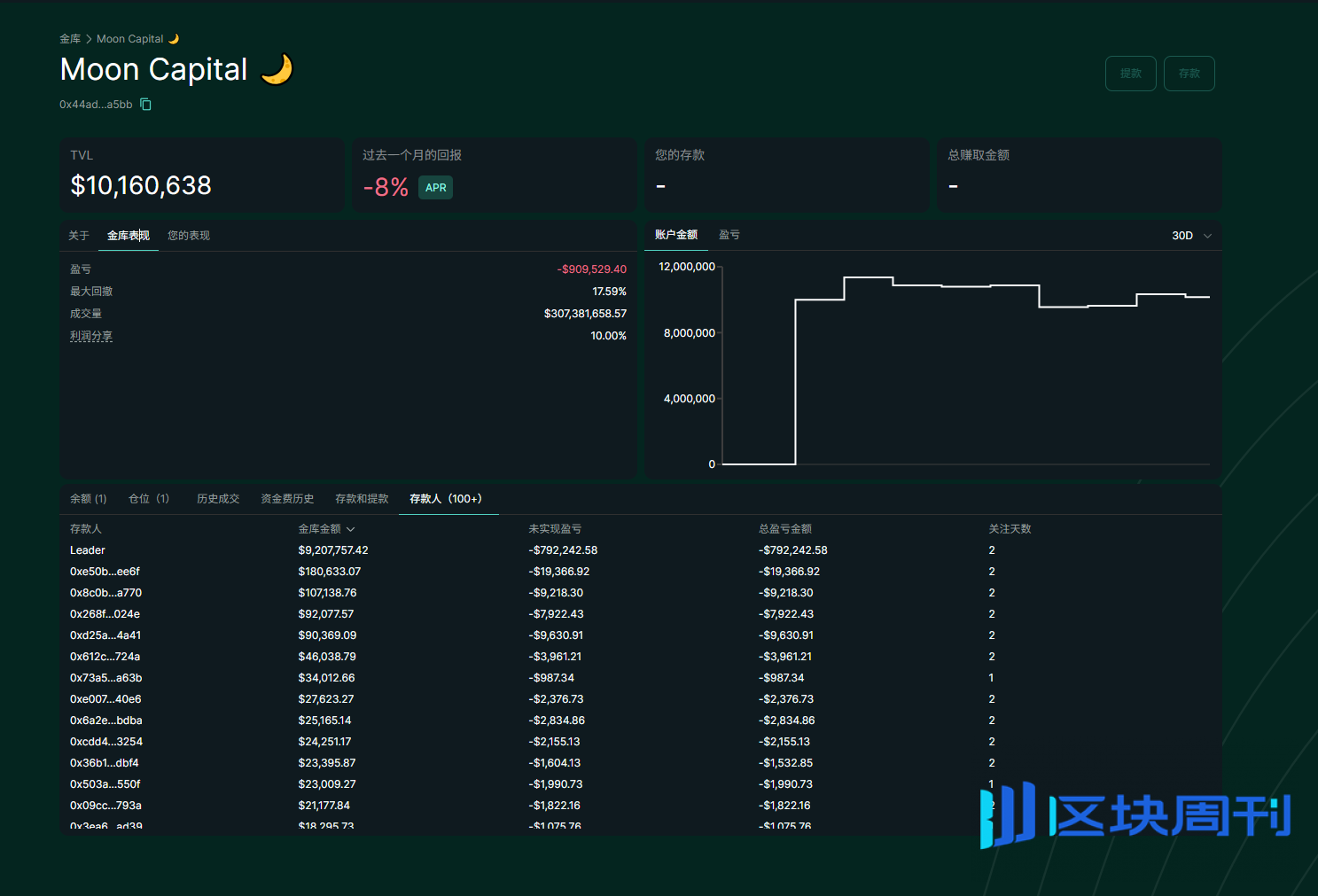The image size is (1318, 896).
Task: Click the chart axis label 12,000,000
Action: (687, 267)
